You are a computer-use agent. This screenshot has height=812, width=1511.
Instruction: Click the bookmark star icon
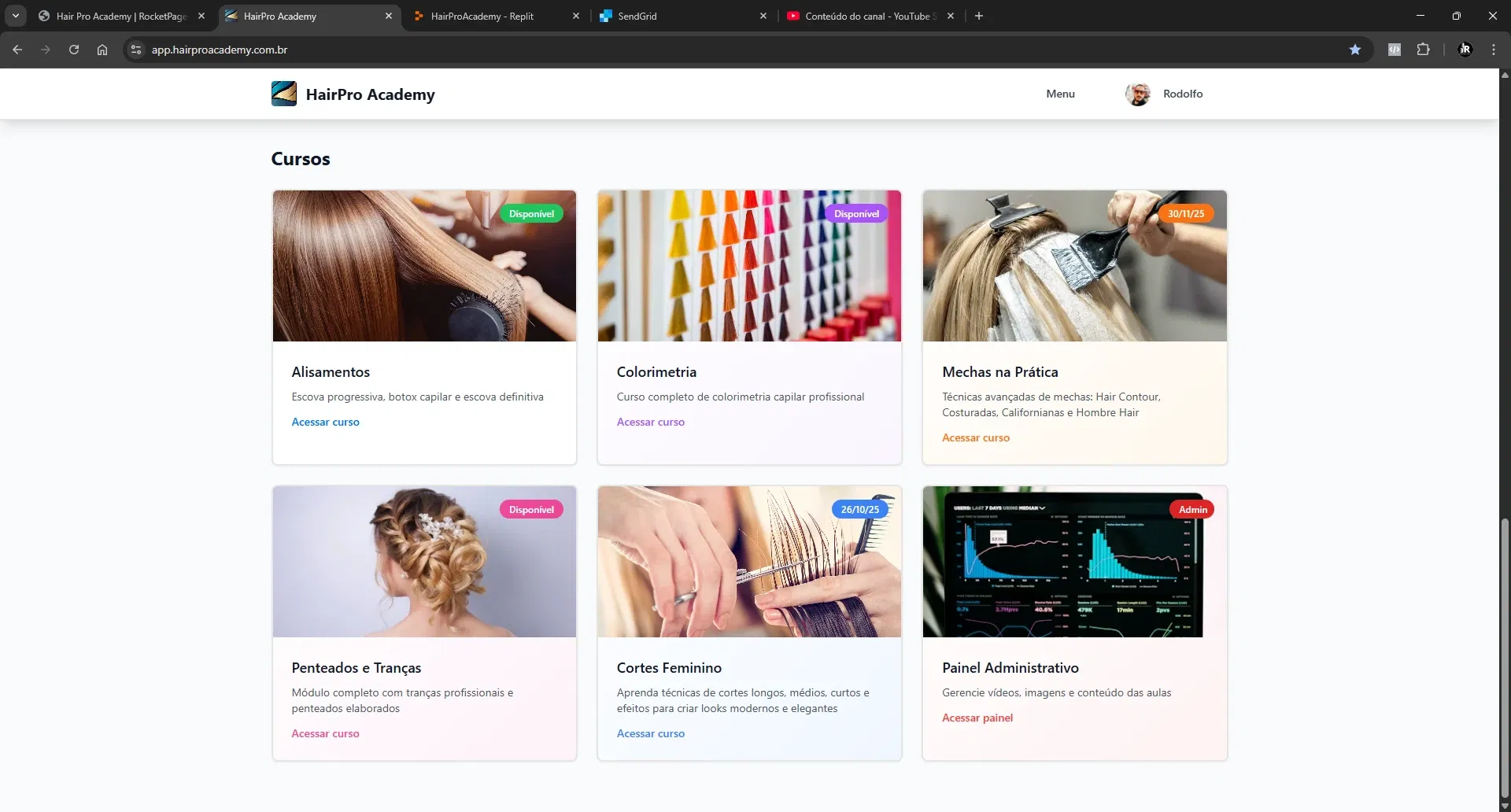[1354, 50]
